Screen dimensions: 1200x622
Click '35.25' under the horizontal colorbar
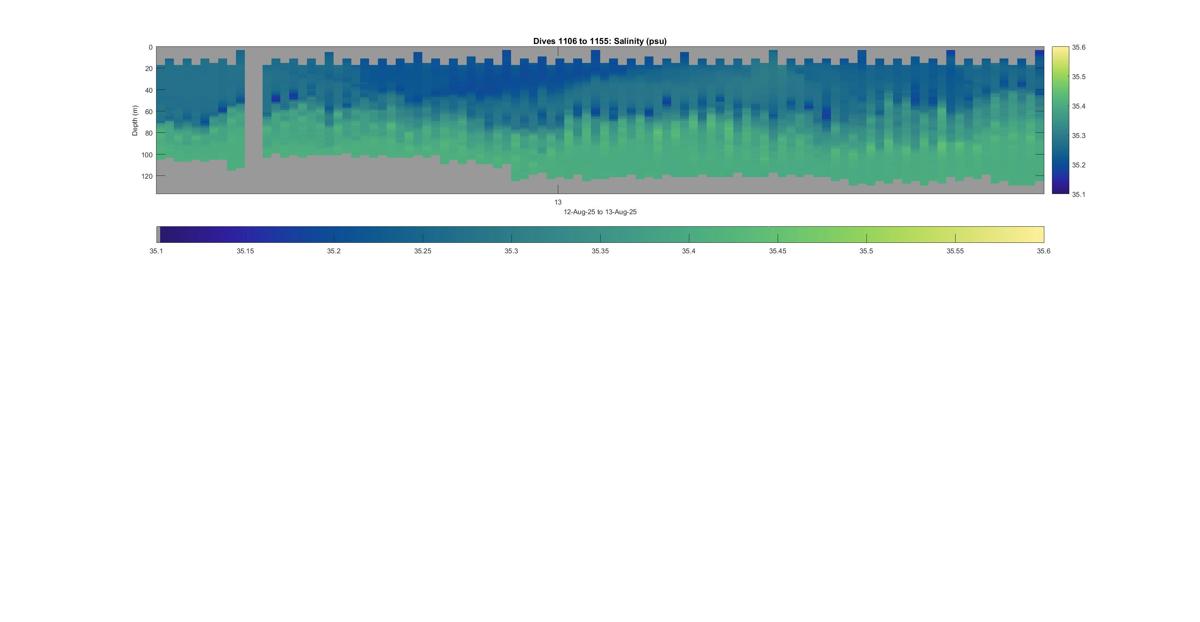(x=422, y=252)
